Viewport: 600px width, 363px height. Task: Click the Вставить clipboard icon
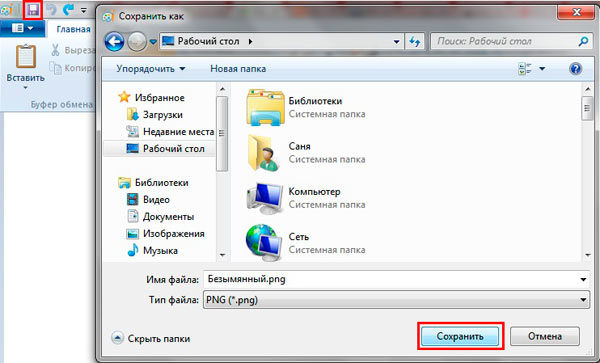26,56
